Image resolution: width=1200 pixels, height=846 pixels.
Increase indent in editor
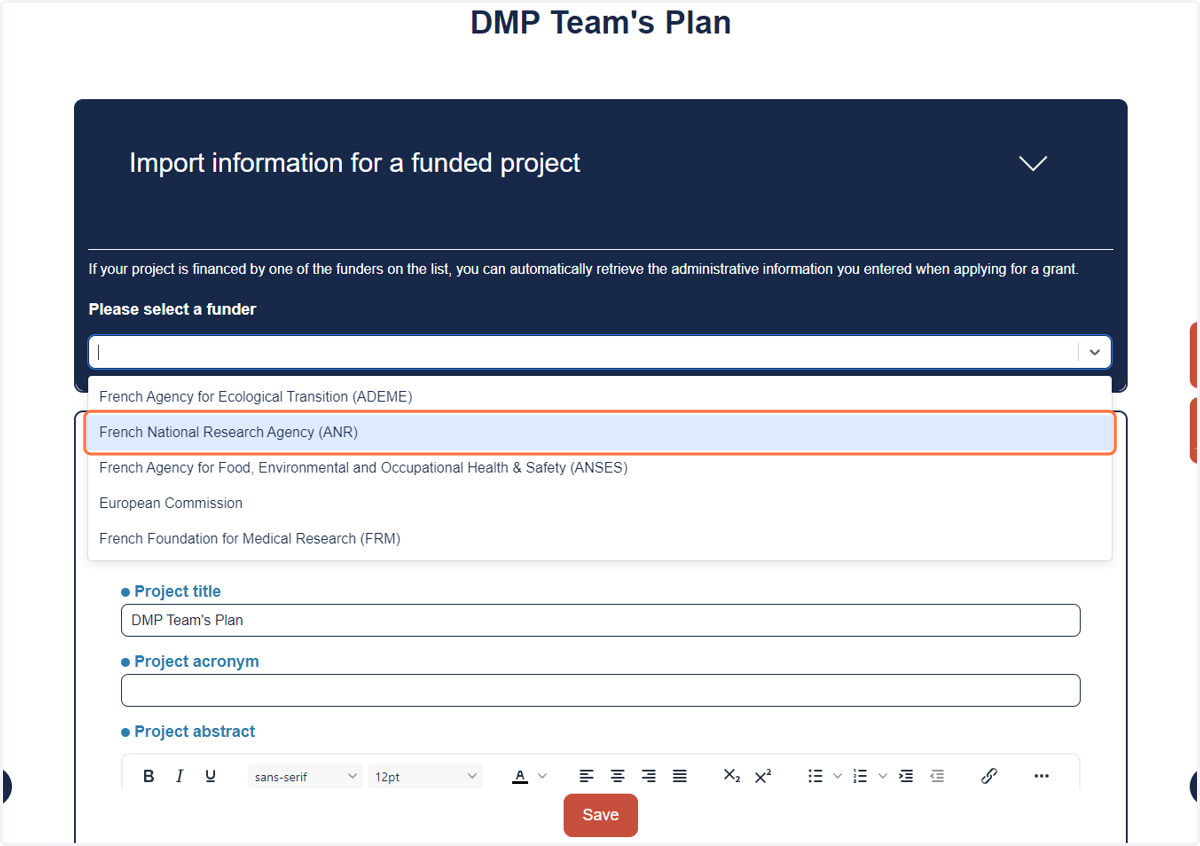(x=906, y=776)
